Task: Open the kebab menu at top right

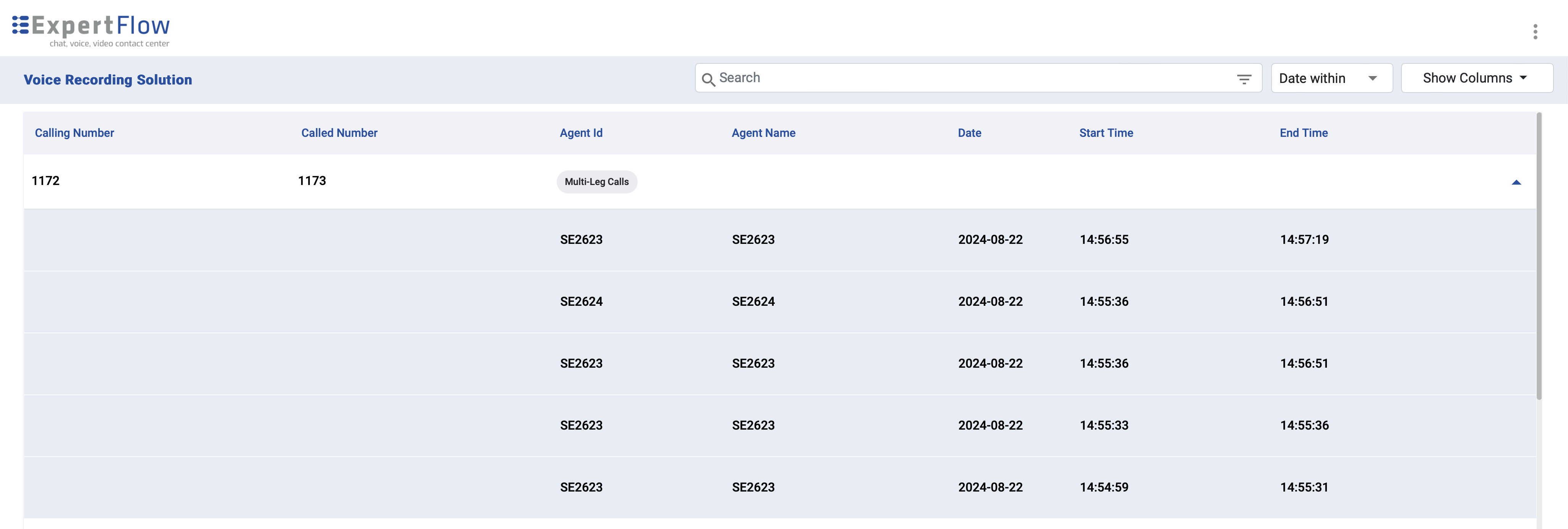Action: point(1535,32)
